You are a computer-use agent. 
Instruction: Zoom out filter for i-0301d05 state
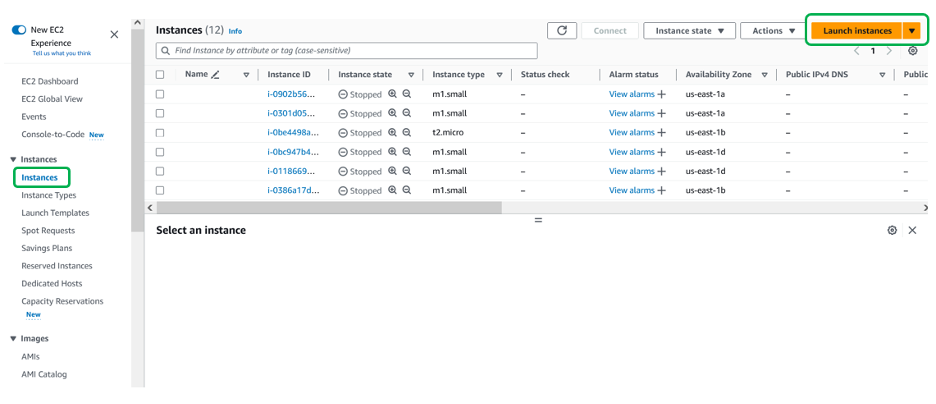coord(407,113)
